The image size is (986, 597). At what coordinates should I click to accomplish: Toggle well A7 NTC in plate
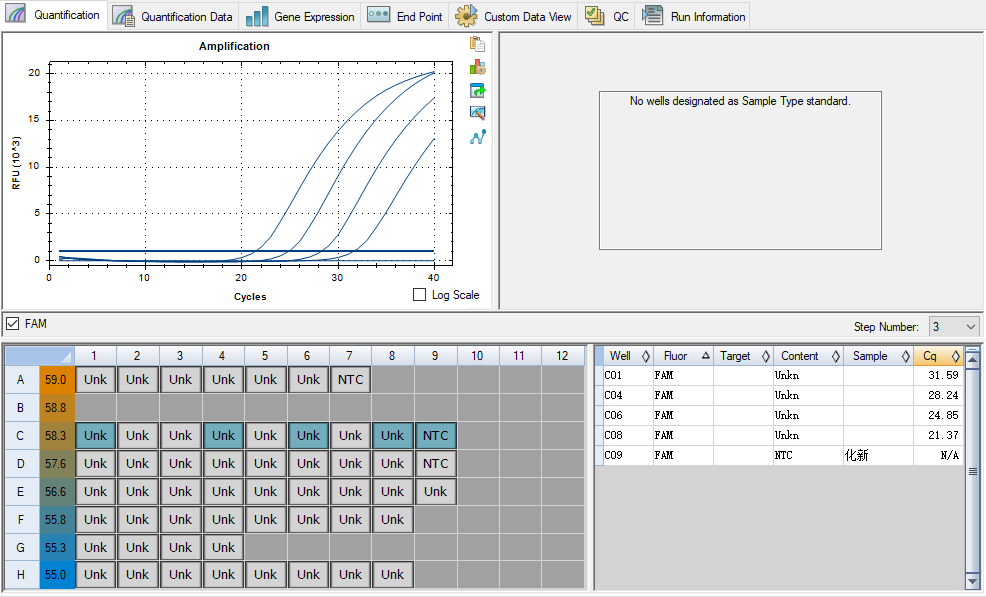point(350,379)
